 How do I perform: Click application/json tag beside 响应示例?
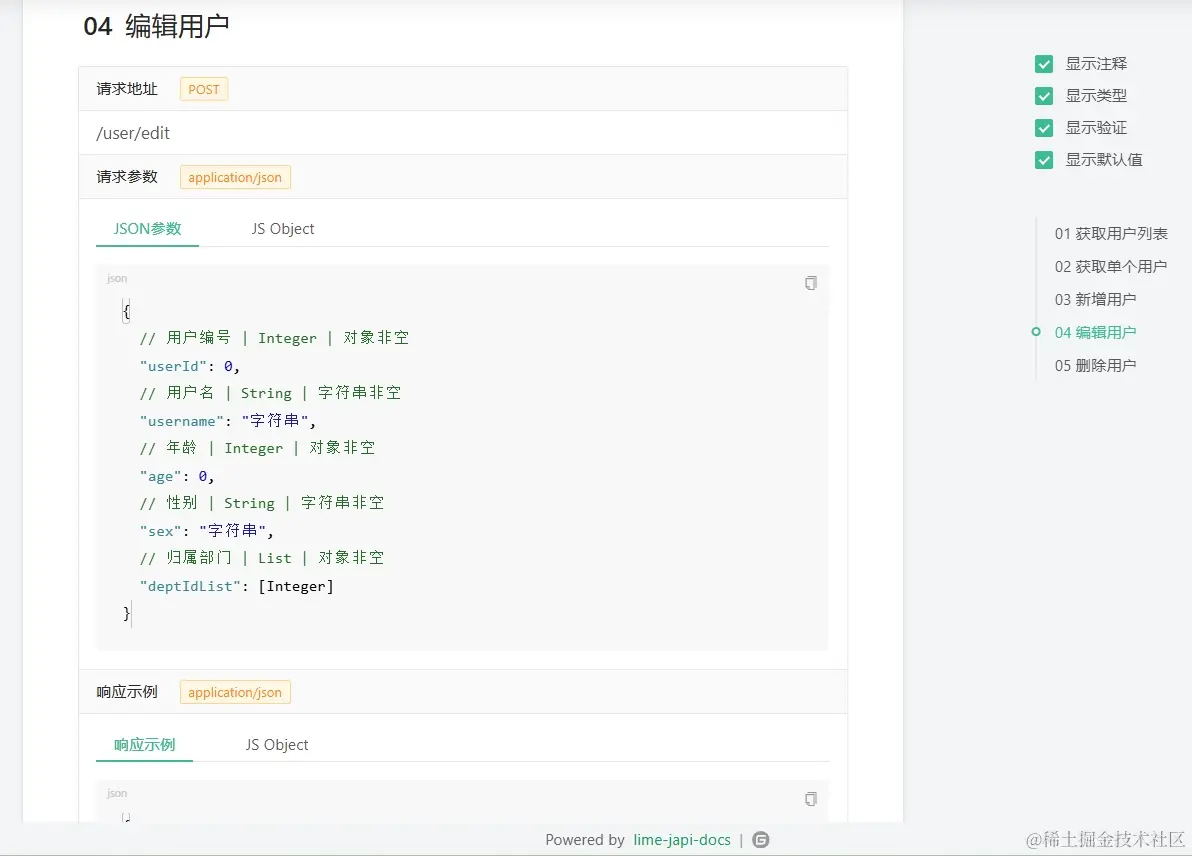[x=235, y=693]
